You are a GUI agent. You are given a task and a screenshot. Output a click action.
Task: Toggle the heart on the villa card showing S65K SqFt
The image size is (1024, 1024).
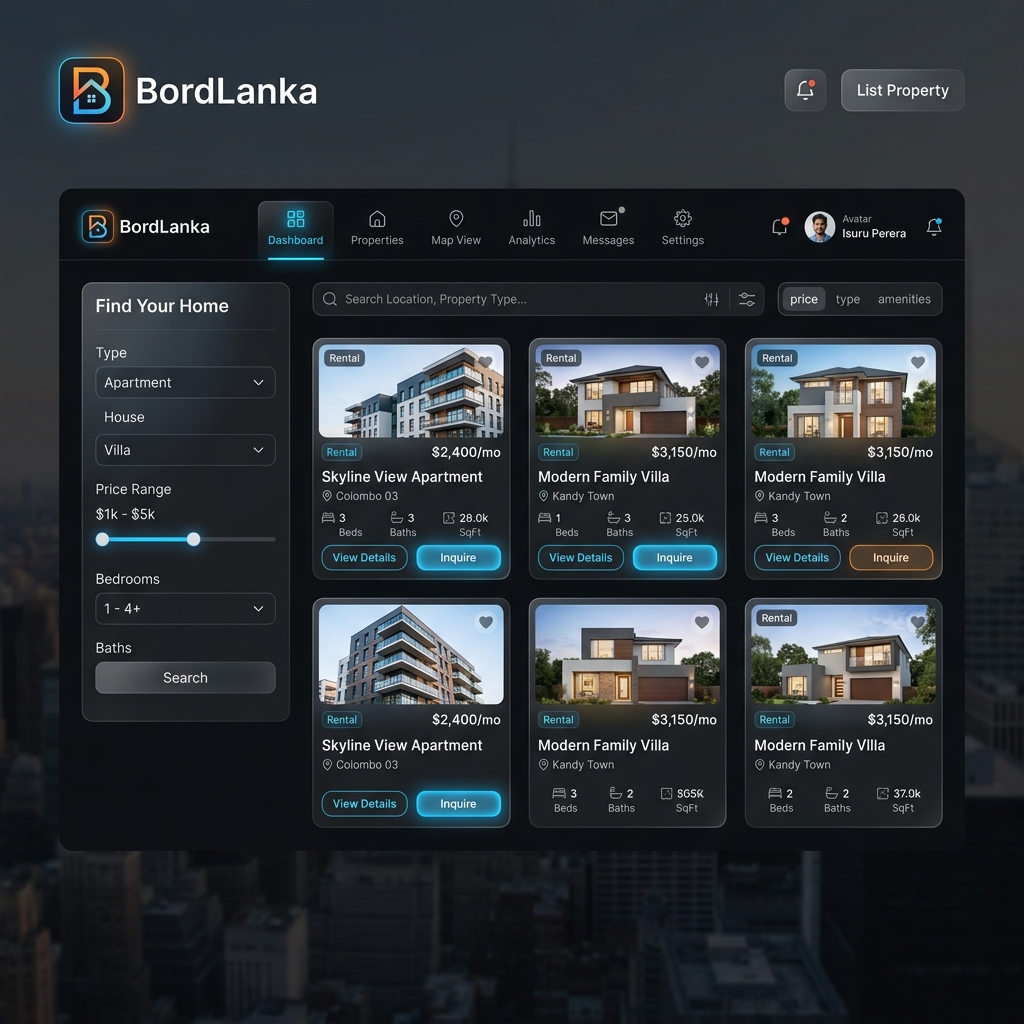click(x=702, y=622)
